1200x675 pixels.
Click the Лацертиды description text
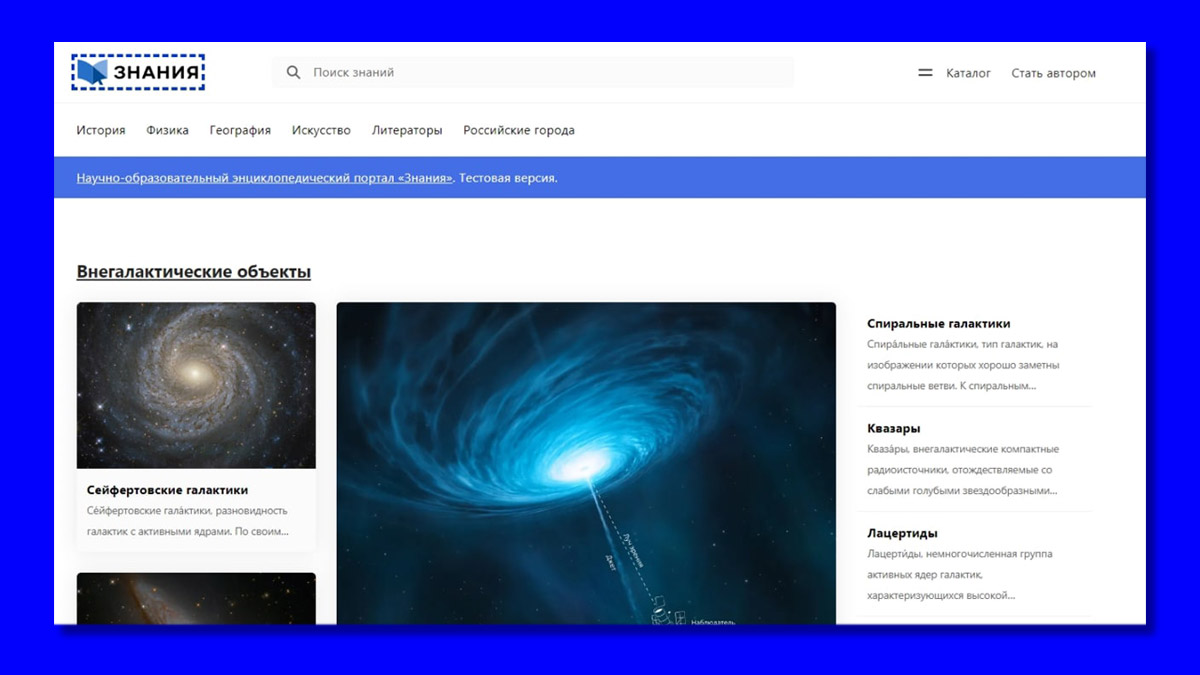[960, 575]
